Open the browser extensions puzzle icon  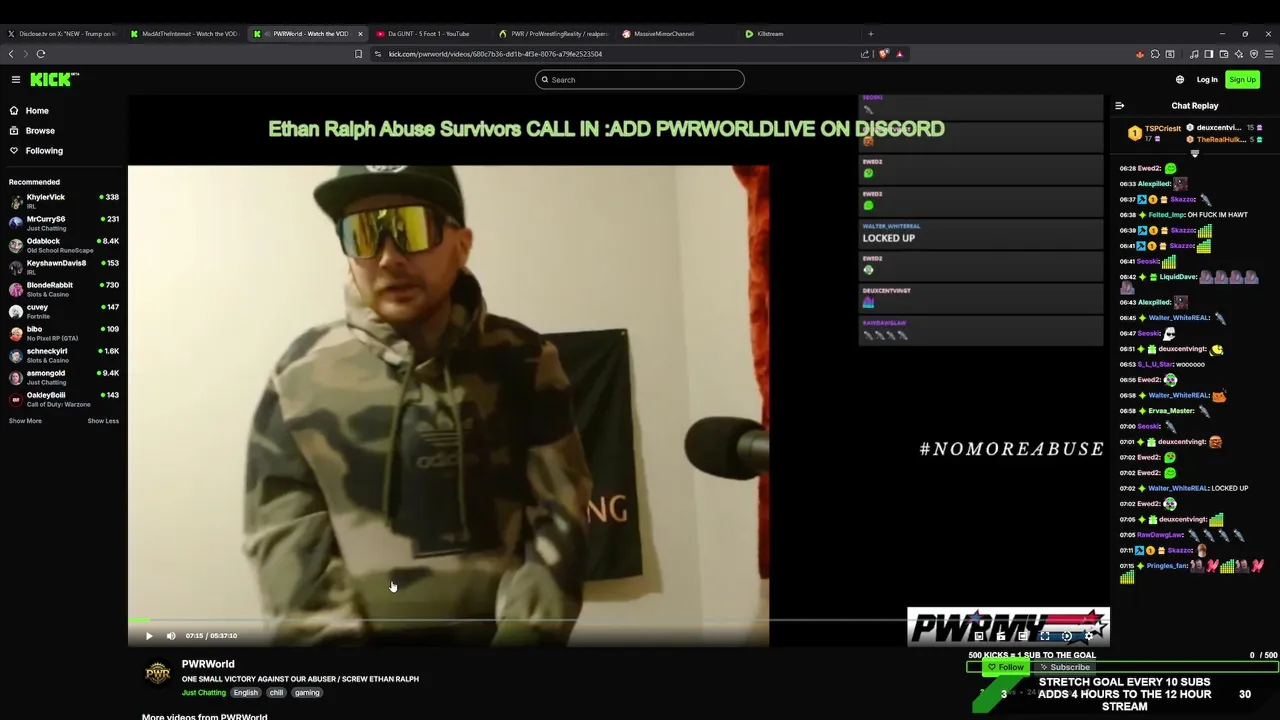click(1155, 54)
